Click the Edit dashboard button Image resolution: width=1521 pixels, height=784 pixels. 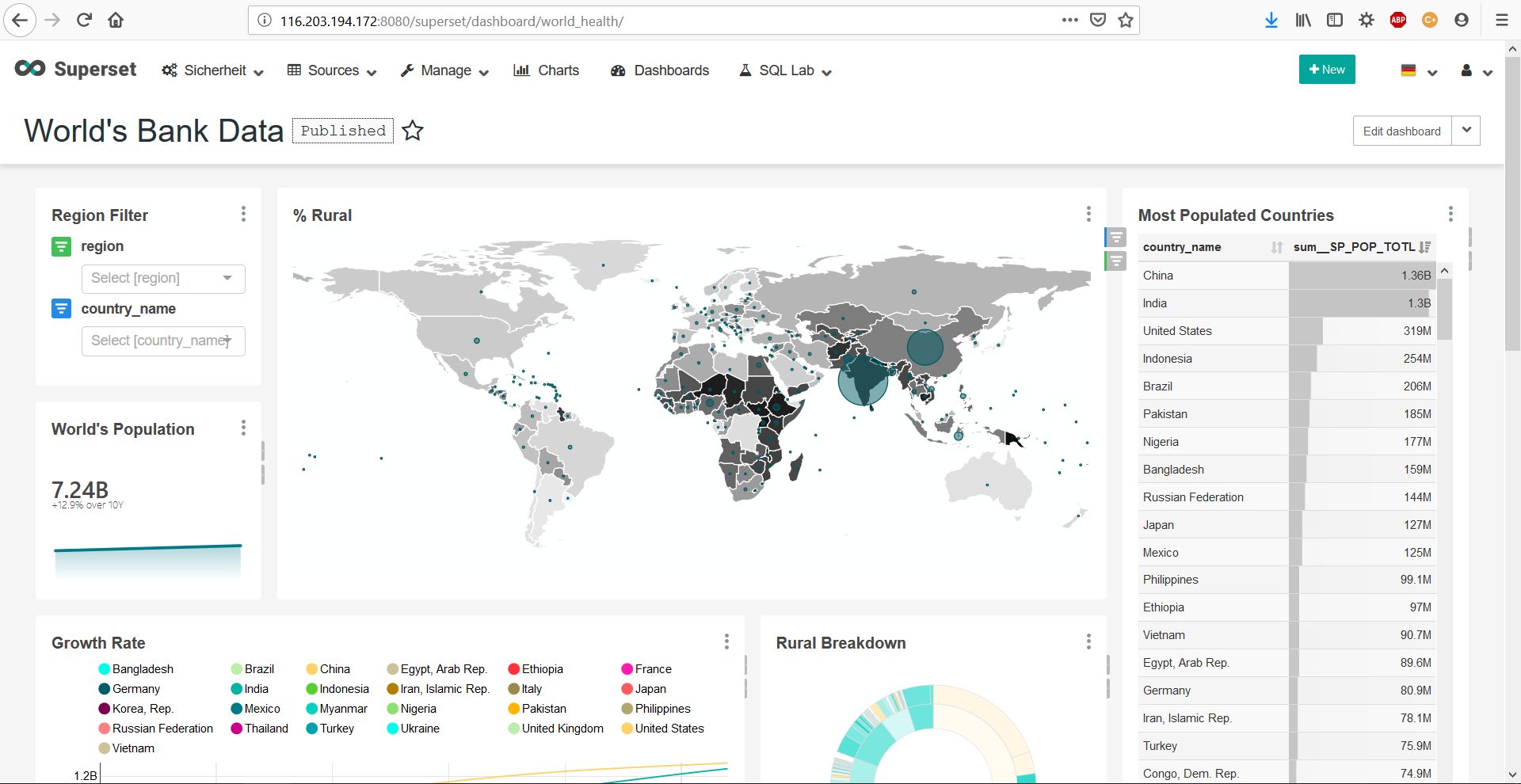click(1401, 131)
